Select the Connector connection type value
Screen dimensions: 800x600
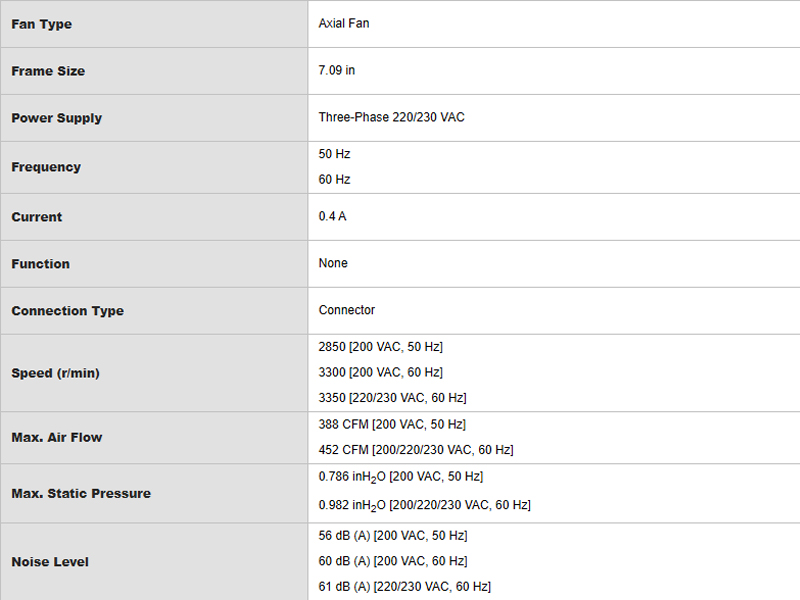coord(346,310)
